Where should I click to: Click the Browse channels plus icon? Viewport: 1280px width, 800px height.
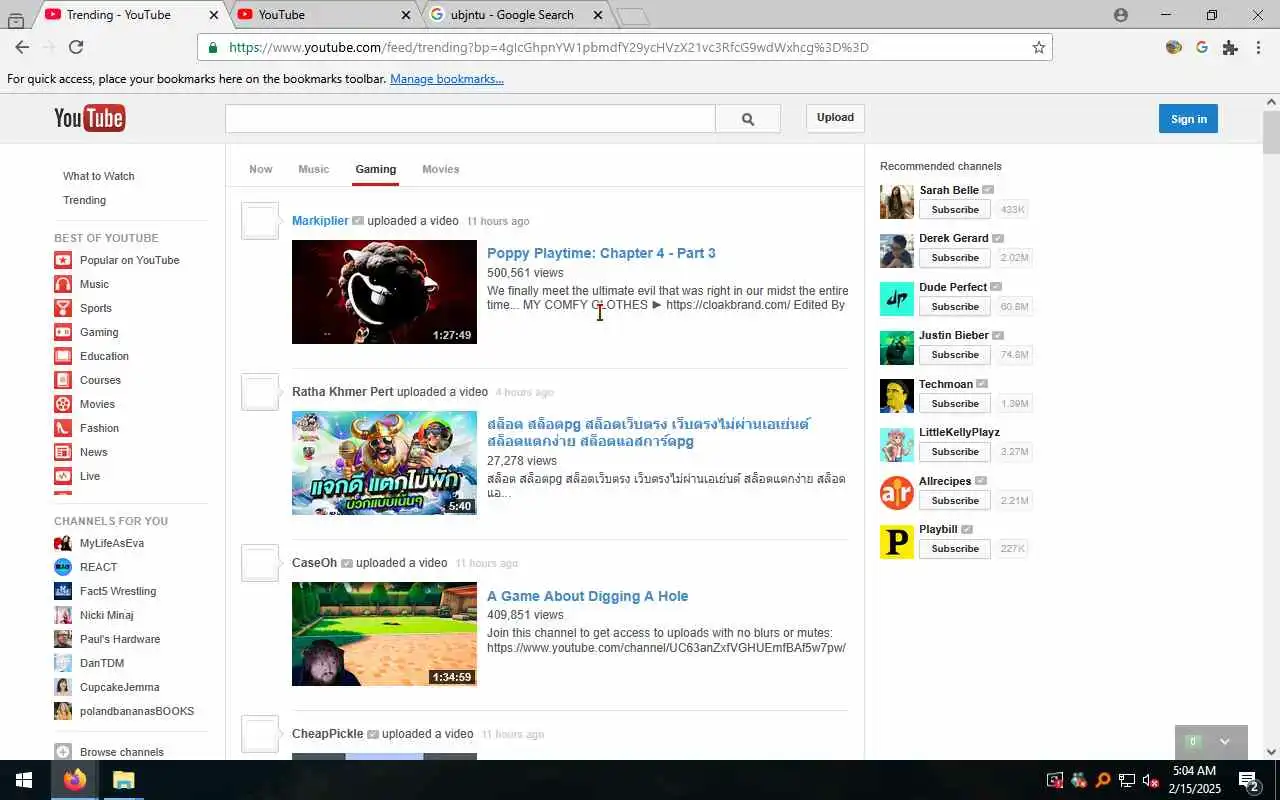click(x=63, y=752)
